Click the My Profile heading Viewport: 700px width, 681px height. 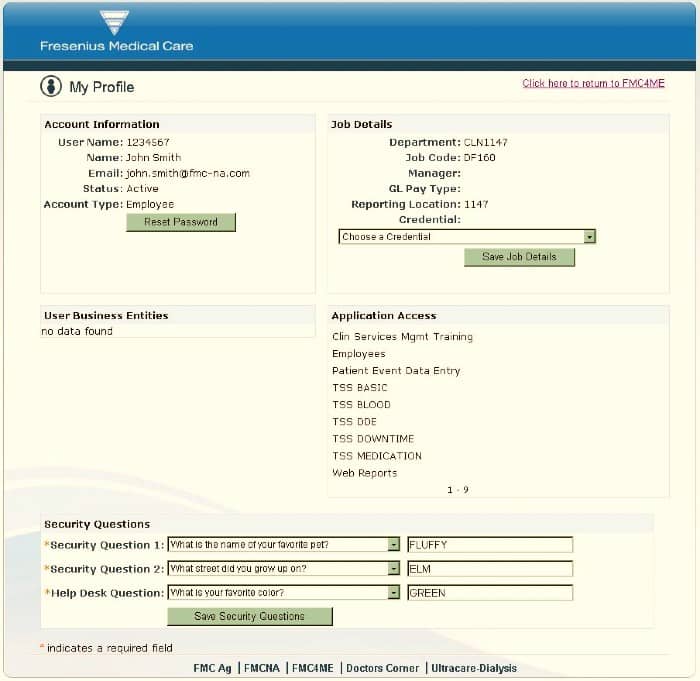coord(102,87)
